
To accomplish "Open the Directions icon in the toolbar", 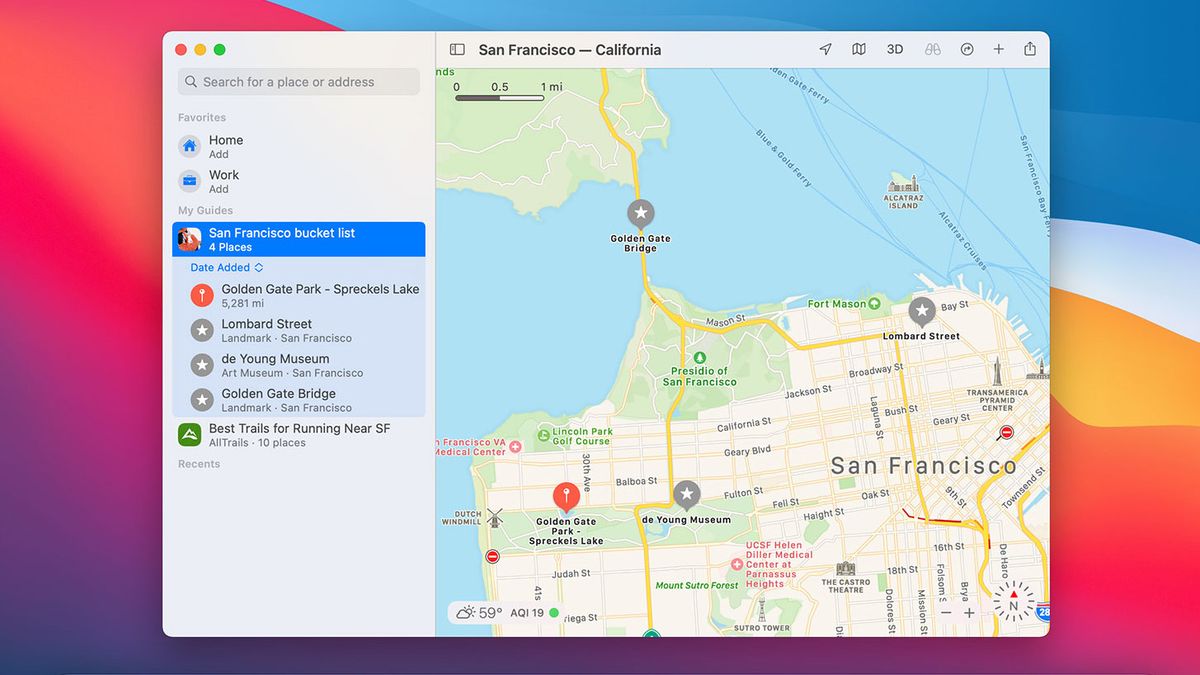I will tap(966, 48).
